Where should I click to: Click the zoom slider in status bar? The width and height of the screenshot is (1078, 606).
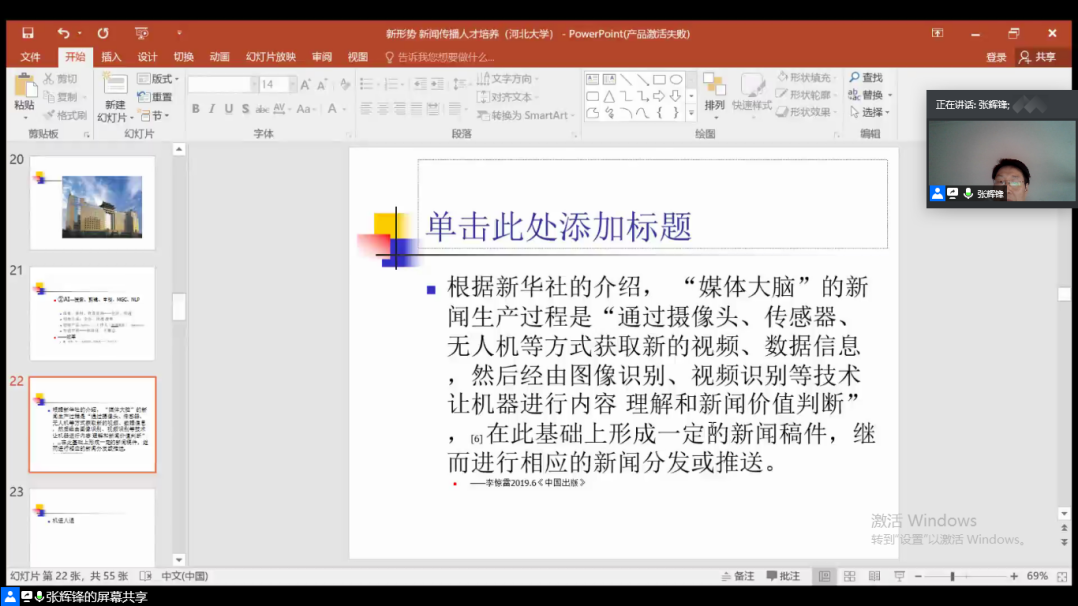click(952, 576)
